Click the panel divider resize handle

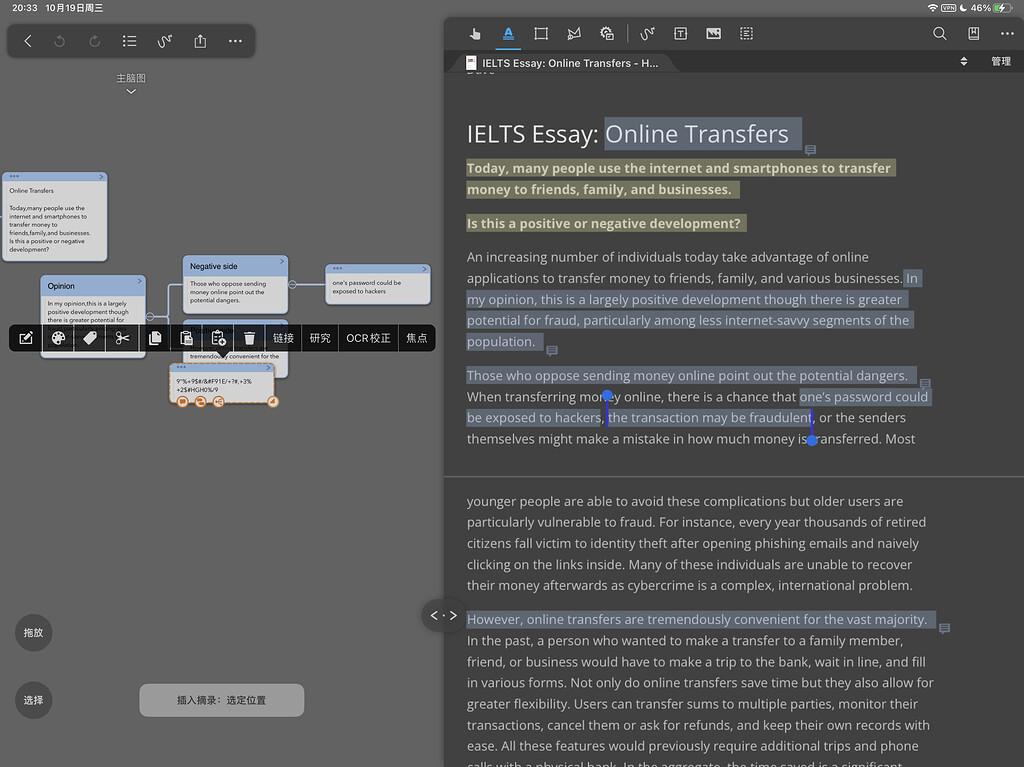(x=443, y=615)
